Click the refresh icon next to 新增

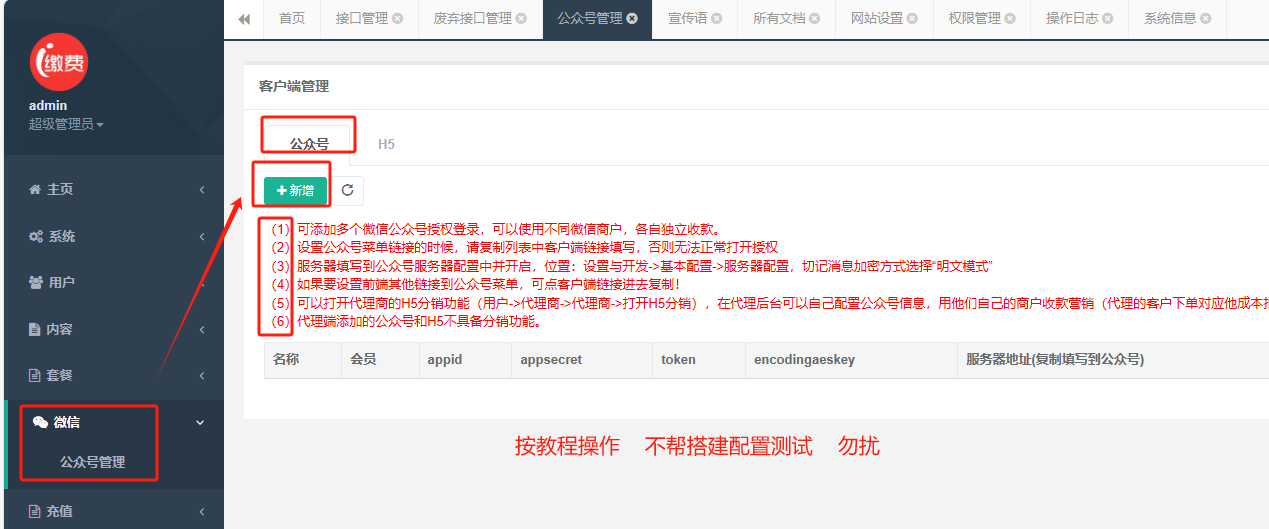[x=347, y=190]
